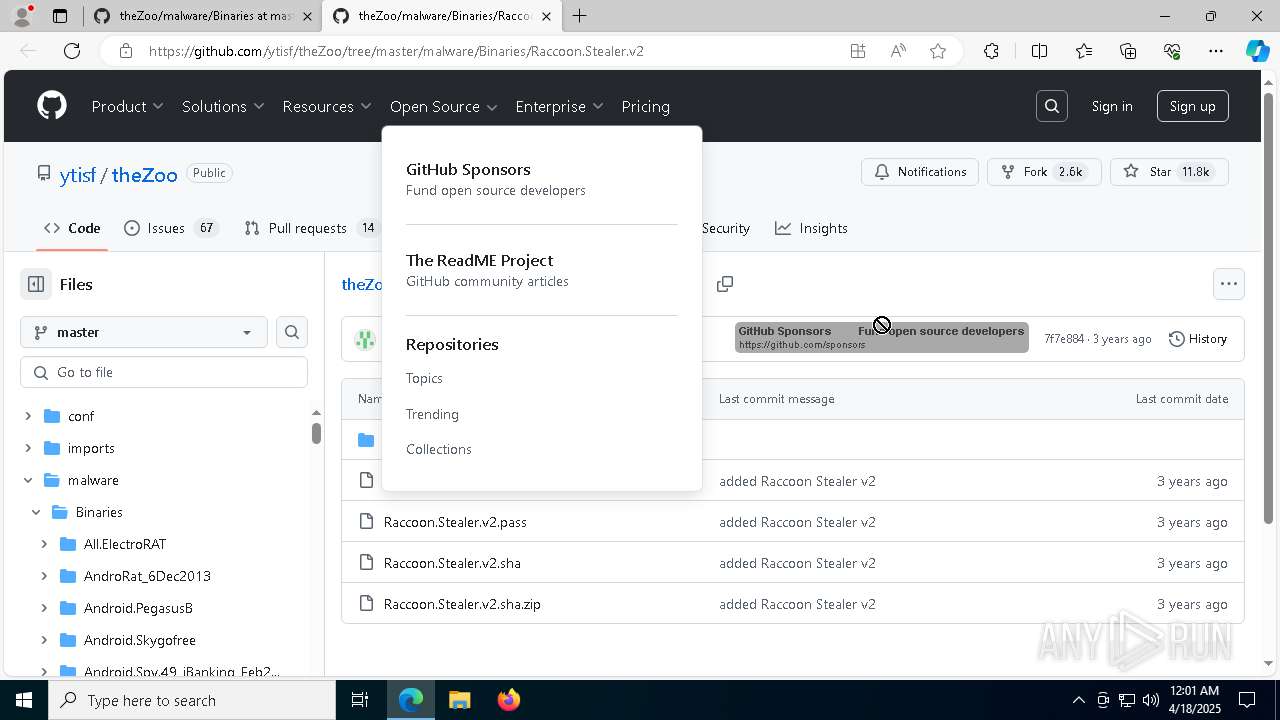Open the Product menu
Image resolution: width=1280 pixels, height=720 pixels.
pos(127,106)
